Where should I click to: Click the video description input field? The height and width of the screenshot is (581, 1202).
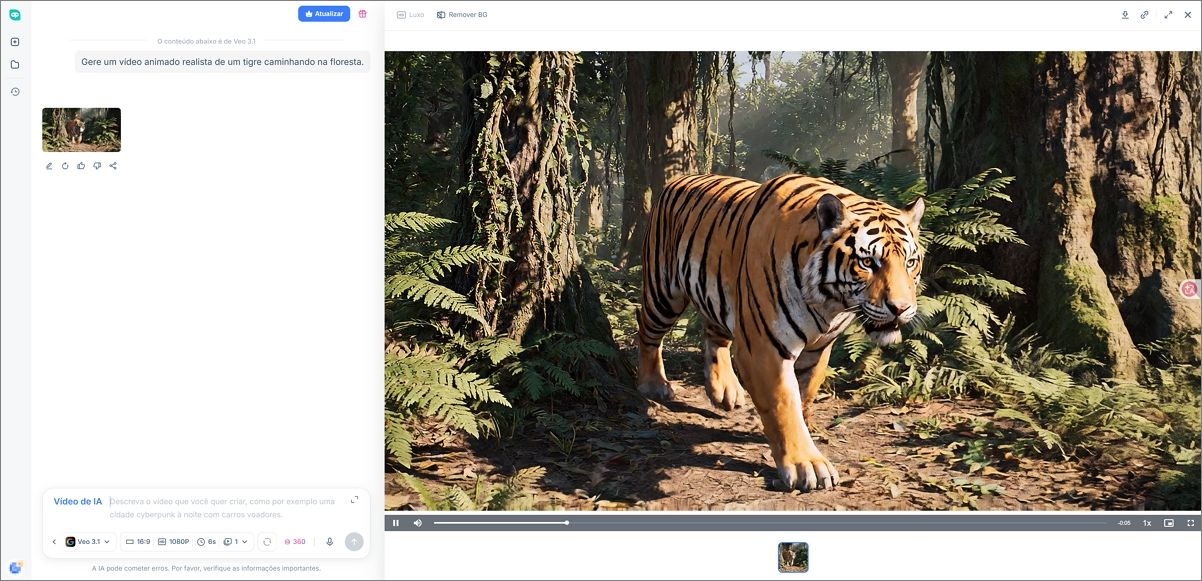pyautogui.click(x=225, y=507)
